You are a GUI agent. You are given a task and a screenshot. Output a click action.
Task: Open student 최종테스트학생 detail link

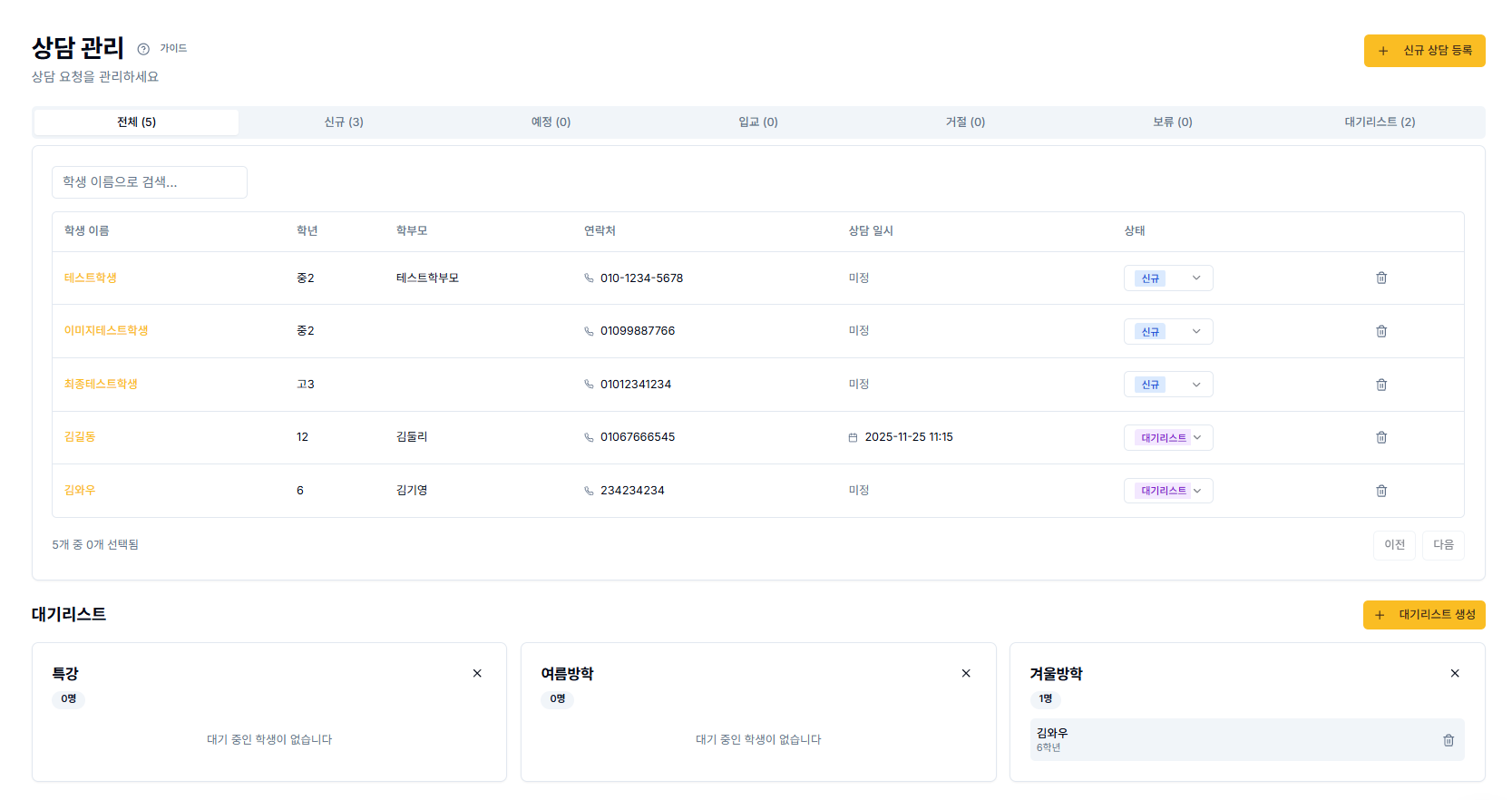point(101,385)
